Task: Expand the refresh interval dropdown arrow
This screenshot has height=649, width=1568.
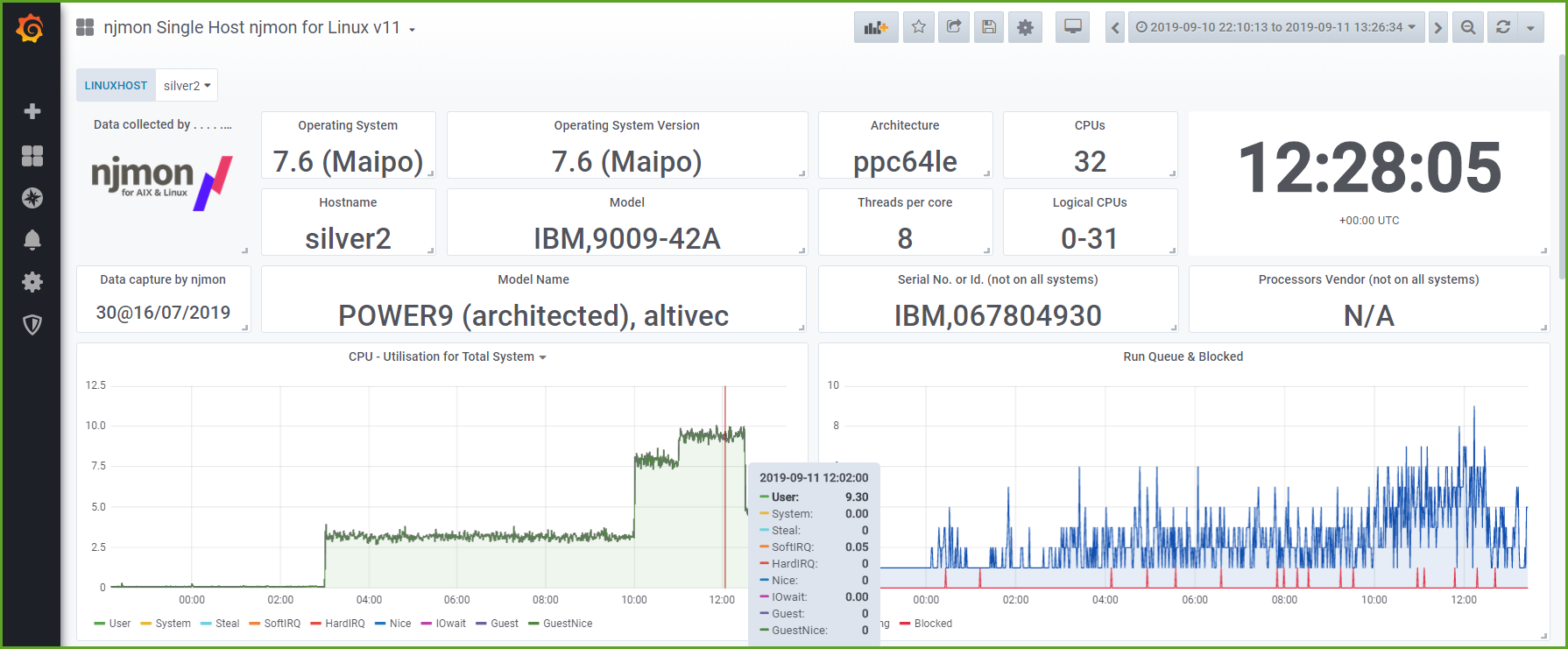Action: 1530,27
